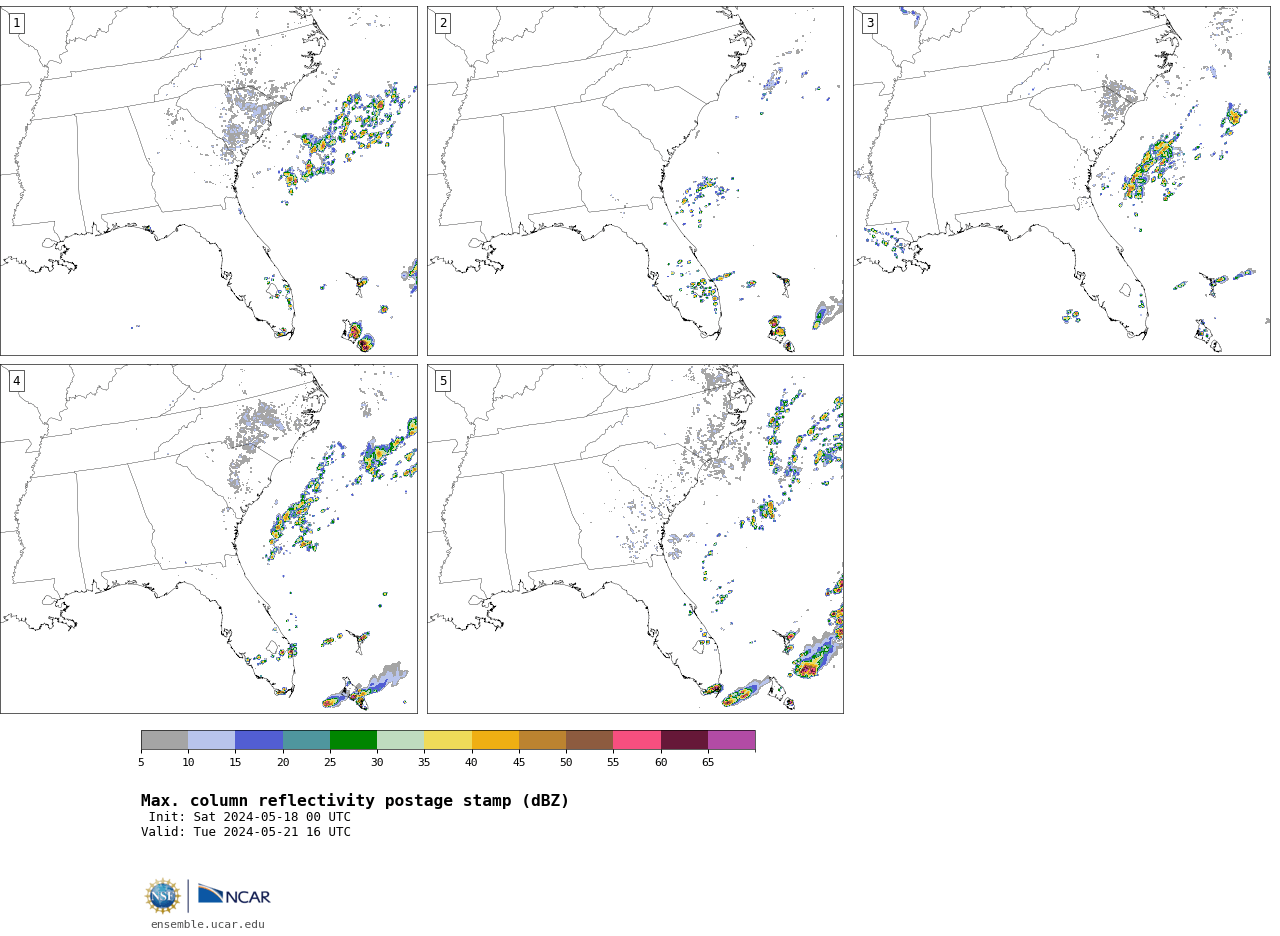Image resolution: width=1280 pixels, height=936 pixels.
Task: Click the Valid: Tue 2024-05-21 16 UTC text
Action: pos(246,832)
